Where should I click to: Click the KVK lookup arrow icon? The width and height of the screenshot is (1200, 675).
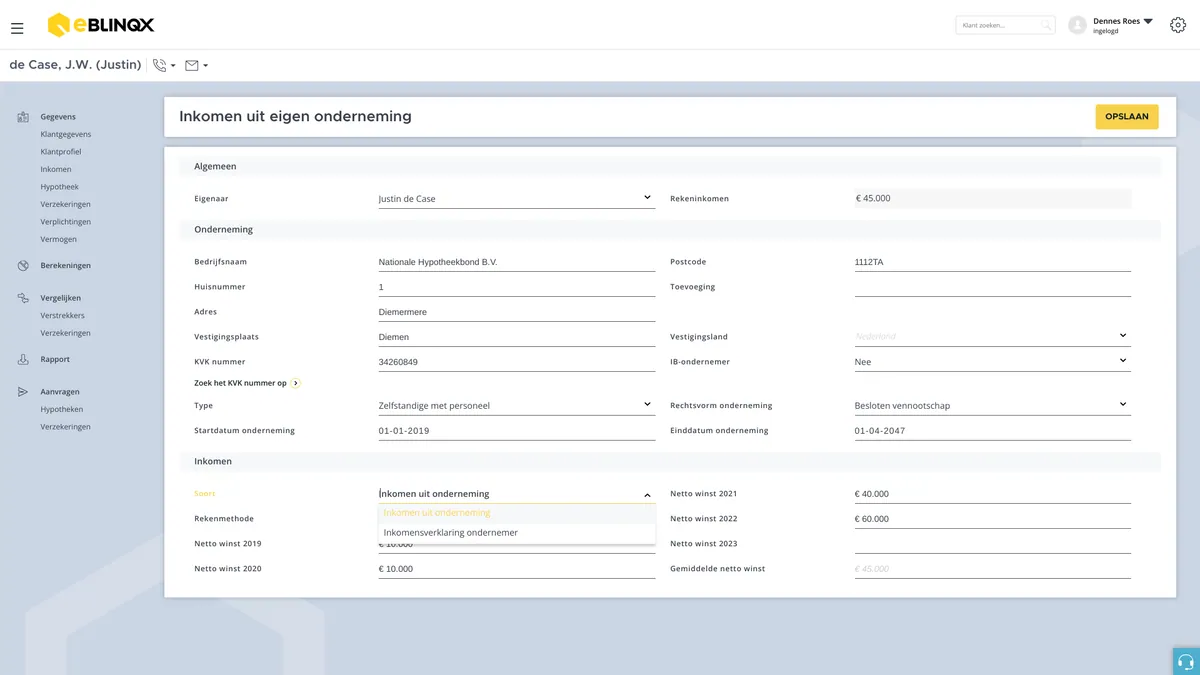click(296, 383)
